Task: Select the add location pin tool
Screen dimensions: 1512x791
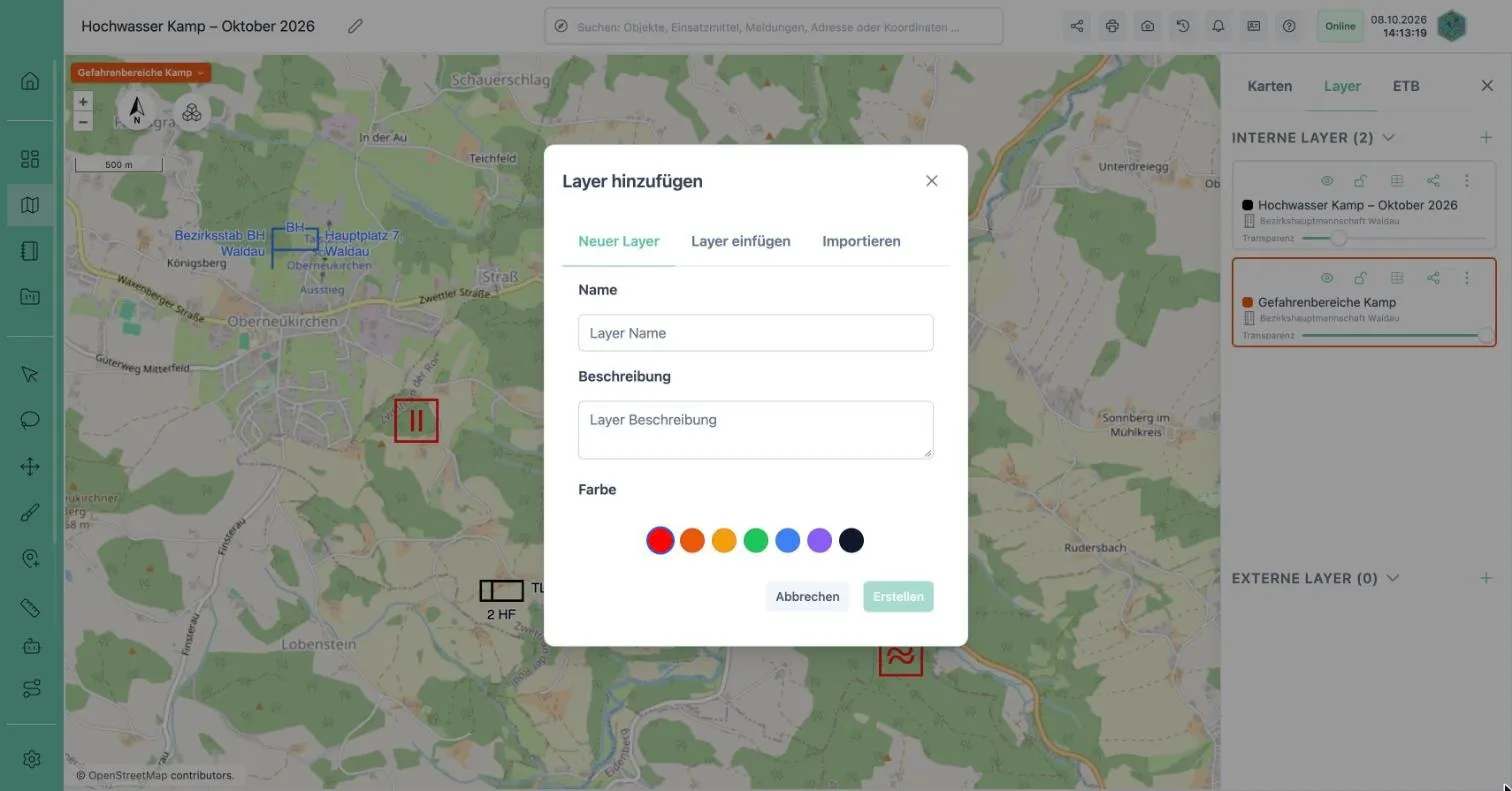Action: tap(30, 559)
